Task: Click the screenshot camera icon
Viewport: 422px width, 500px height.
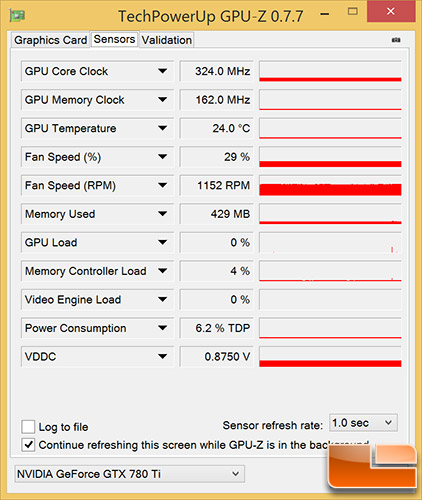Action: tap(396, 40)
